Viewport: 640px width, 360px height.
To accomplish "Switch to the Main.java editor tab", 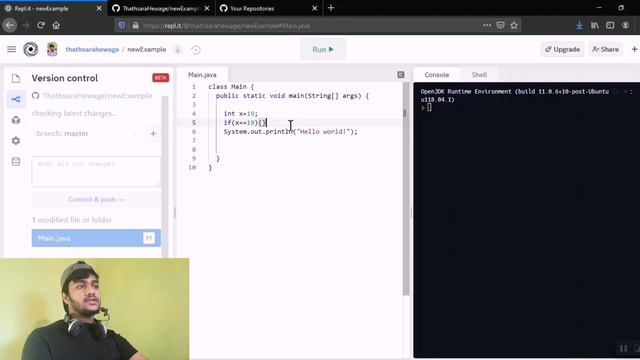I will click(202, 75).
